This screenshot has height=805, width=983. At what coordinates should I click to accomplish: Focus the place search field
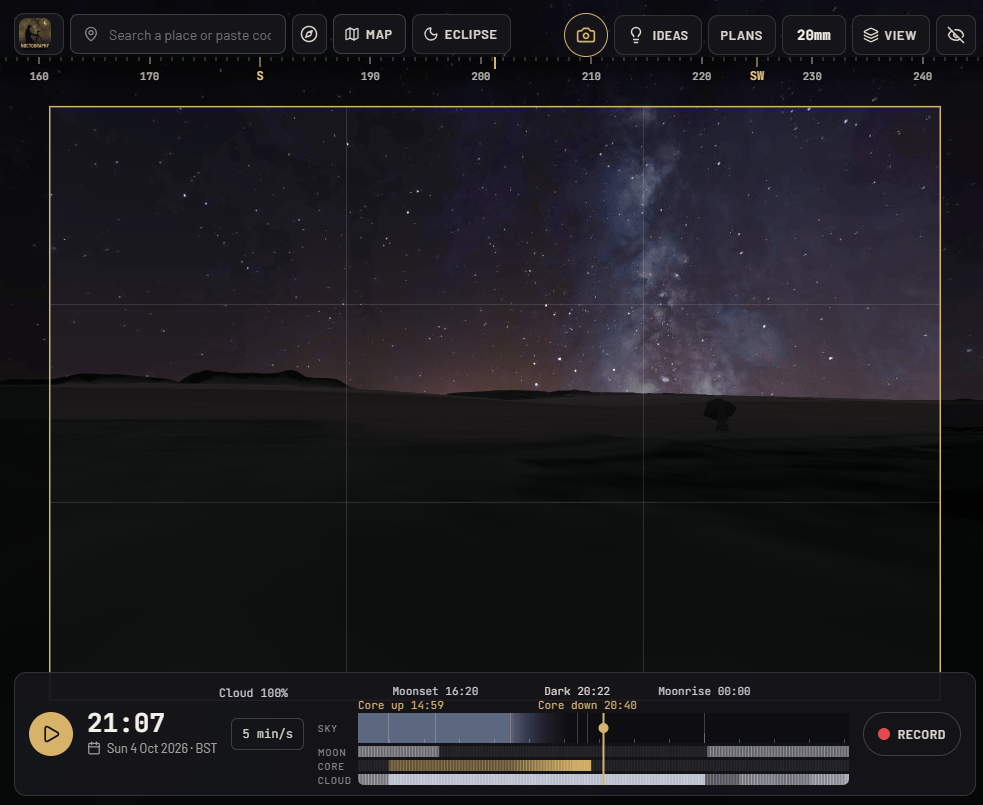coord(178,34)
